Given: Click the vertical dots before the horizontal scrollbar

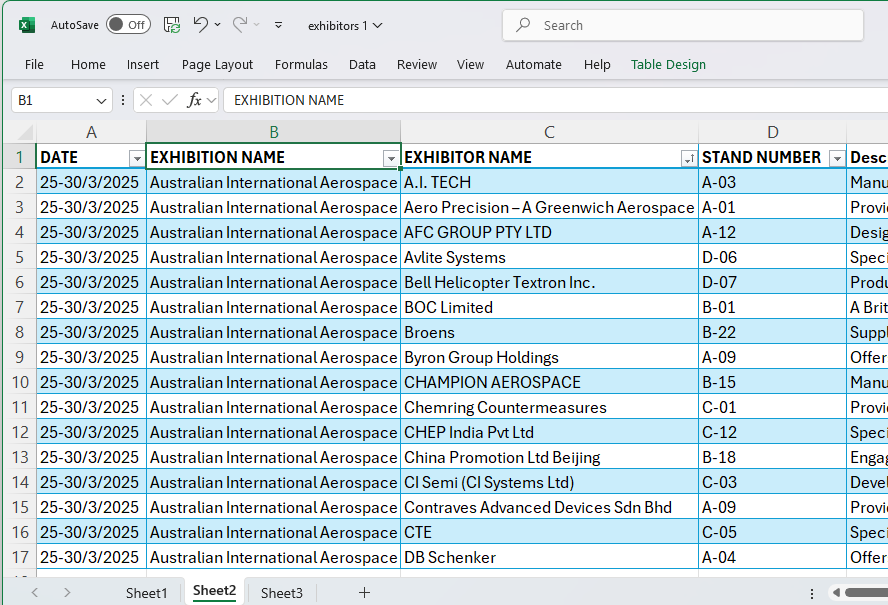Looking at the screenshot, I should pyautogui.click(x=812, y=593).
